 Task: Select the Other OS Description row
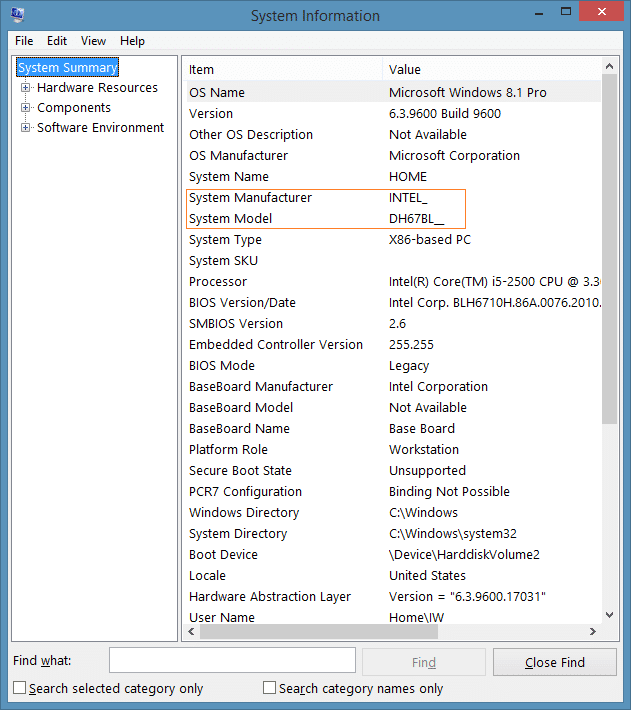coord(393,134)
